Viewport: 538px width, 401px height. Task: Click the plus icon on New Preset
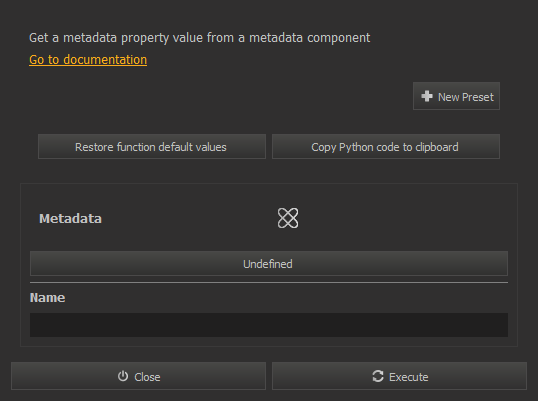click(x=426, y=96)
